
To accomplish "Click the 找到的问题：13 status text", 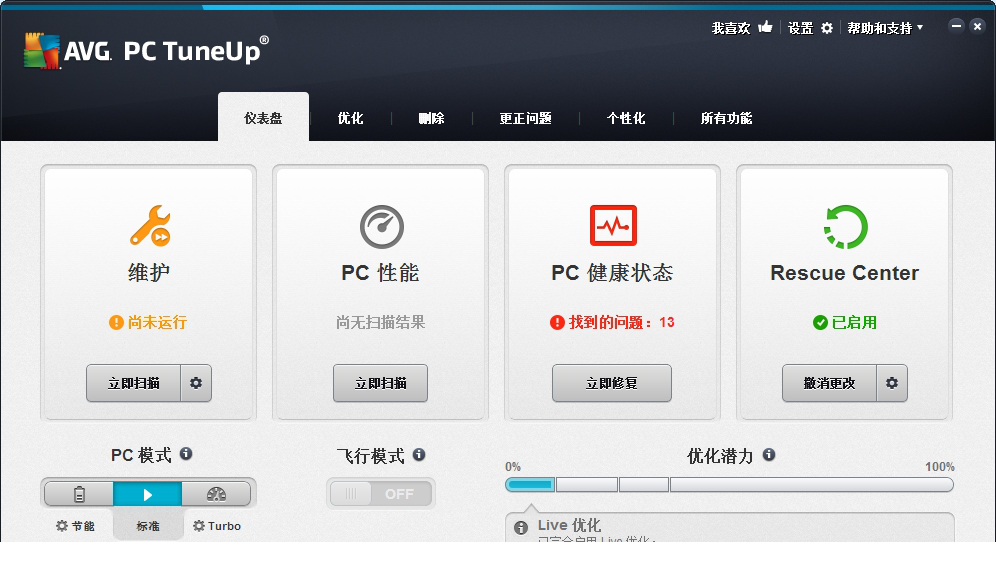I will [621, 322].
